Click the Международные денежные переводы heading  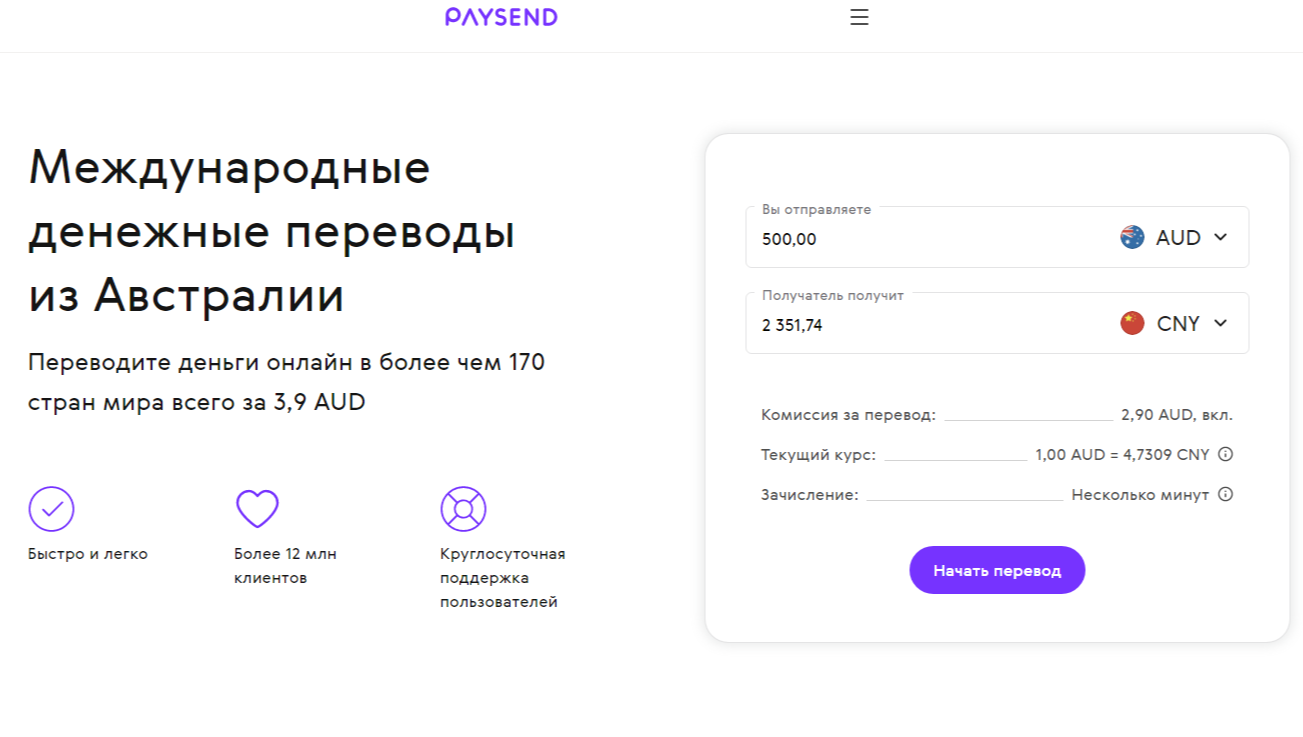pyautogui.click(x=272, y=232)
